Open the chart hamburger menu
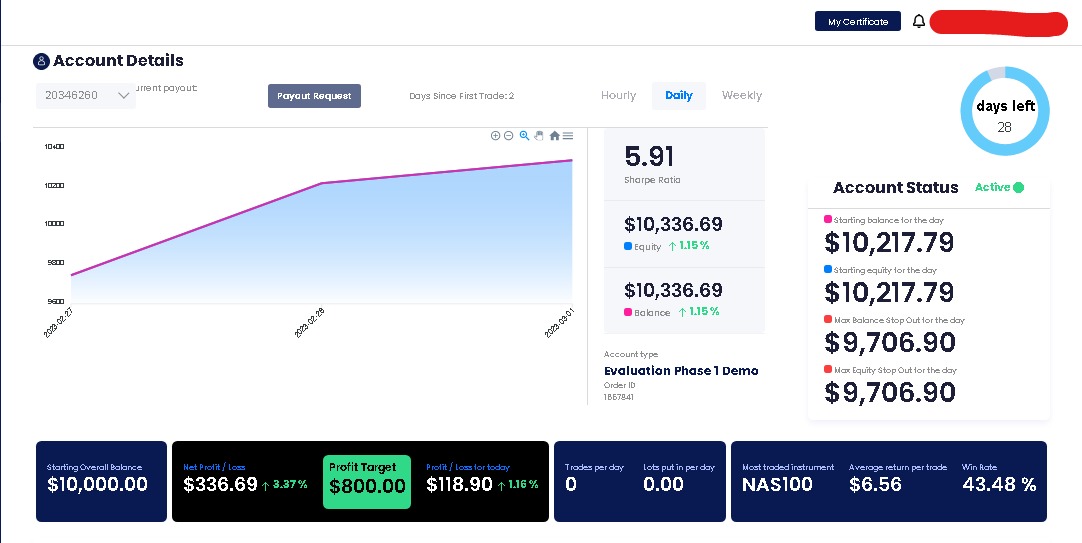 pyautogui.click(x=568, y=135)
